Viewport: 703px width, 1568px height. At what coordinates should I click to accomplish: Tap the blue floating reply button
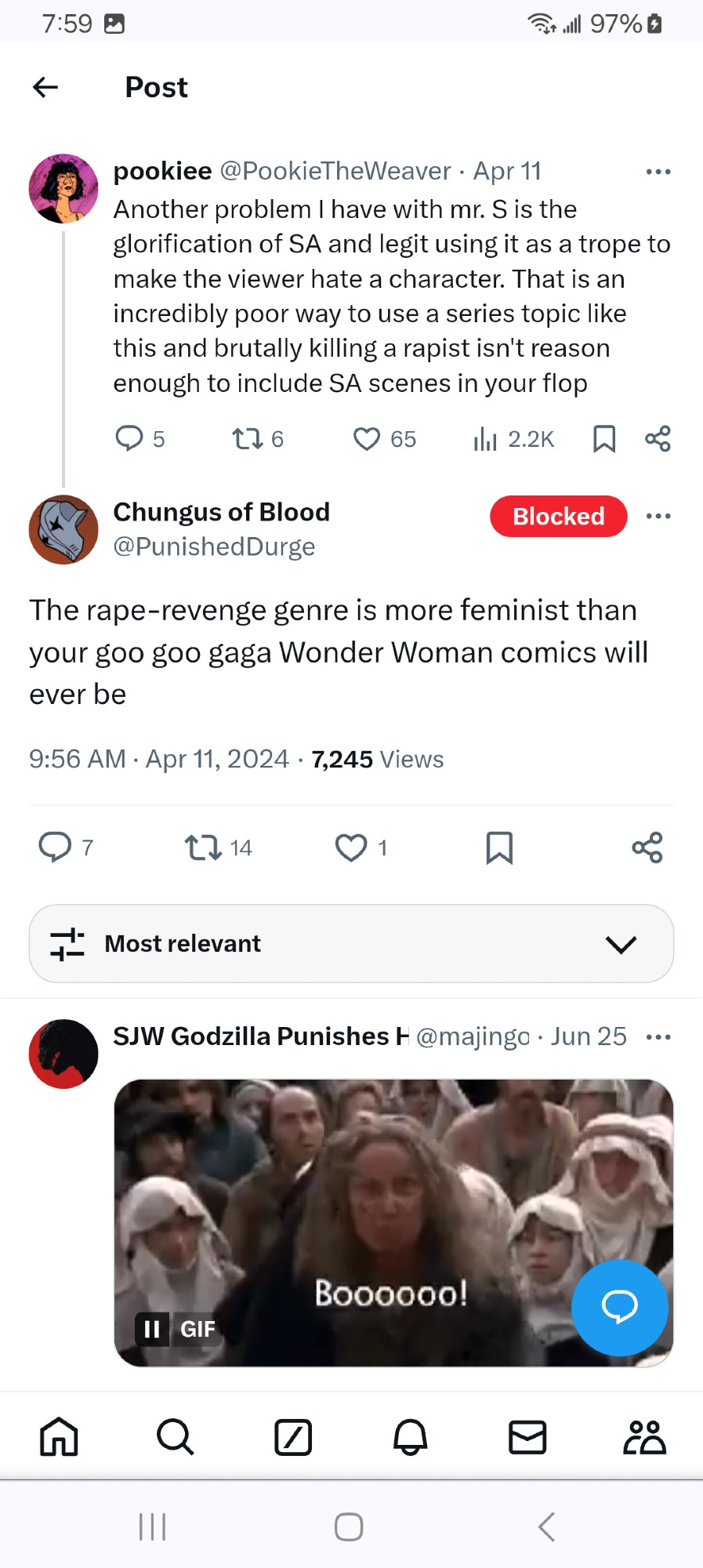pos(619,1307)
